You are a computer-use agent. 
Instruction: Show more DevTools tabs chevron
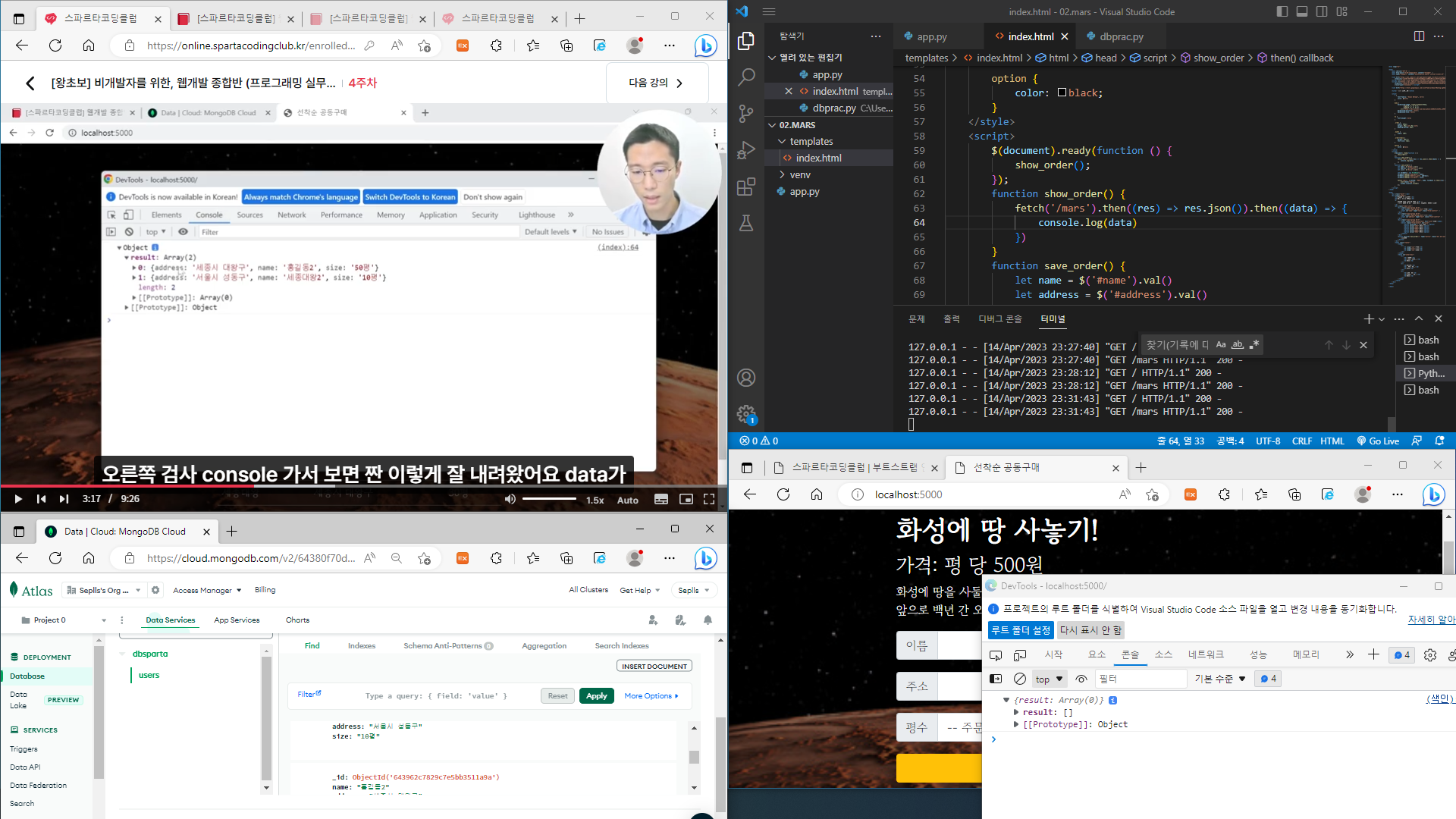1350,654
